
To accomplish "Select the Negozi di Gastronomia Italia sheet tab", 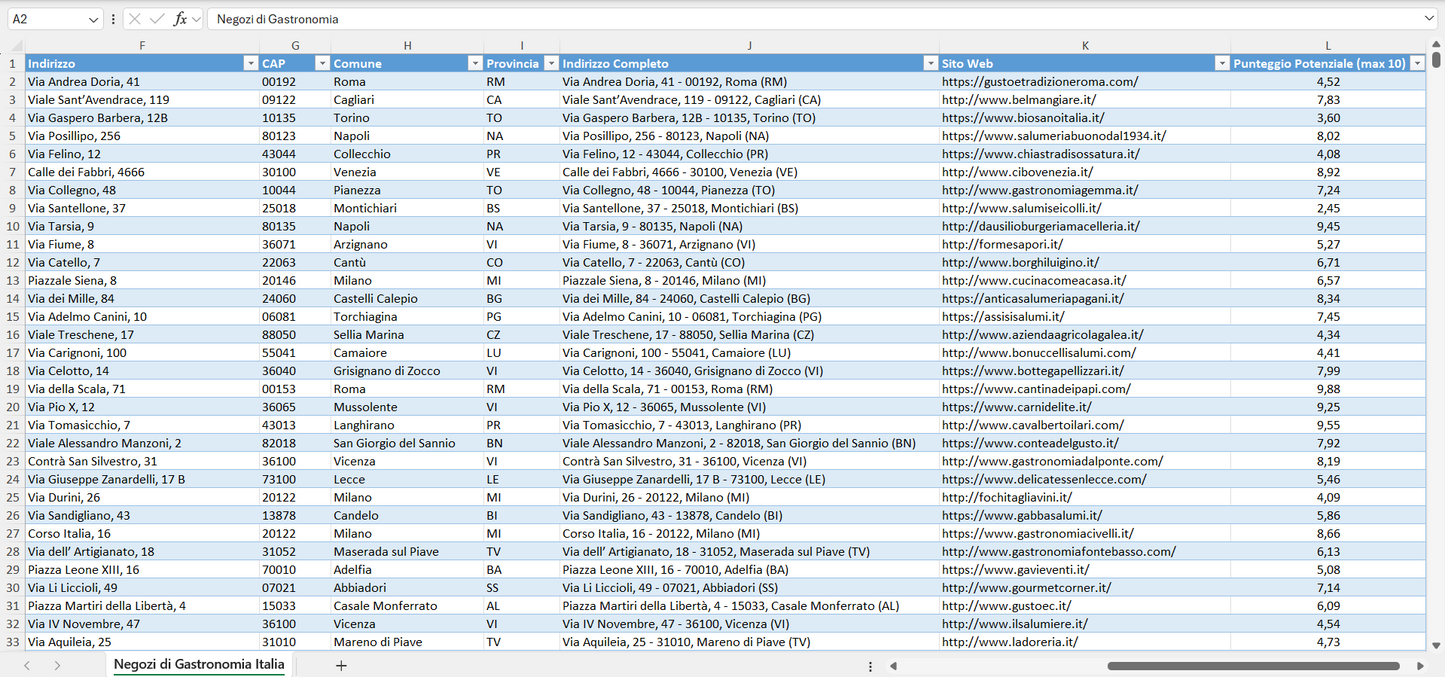I will click(197, 664).
